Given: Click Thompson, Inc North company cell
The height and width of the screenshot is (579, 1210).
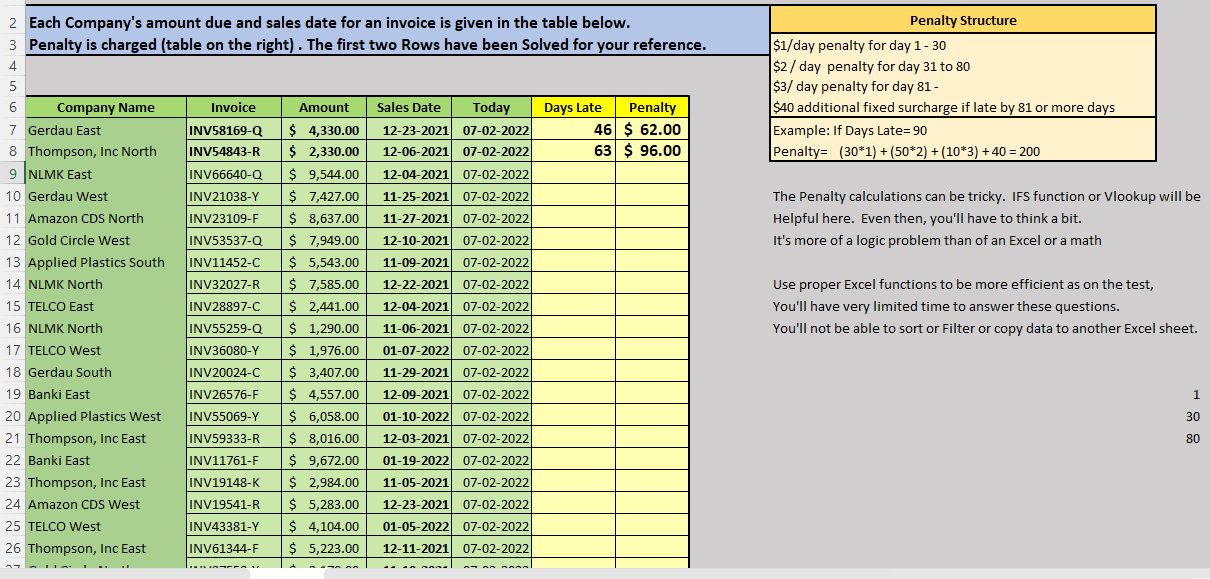Looking at the screenshot, I should (x=106, y=152).
